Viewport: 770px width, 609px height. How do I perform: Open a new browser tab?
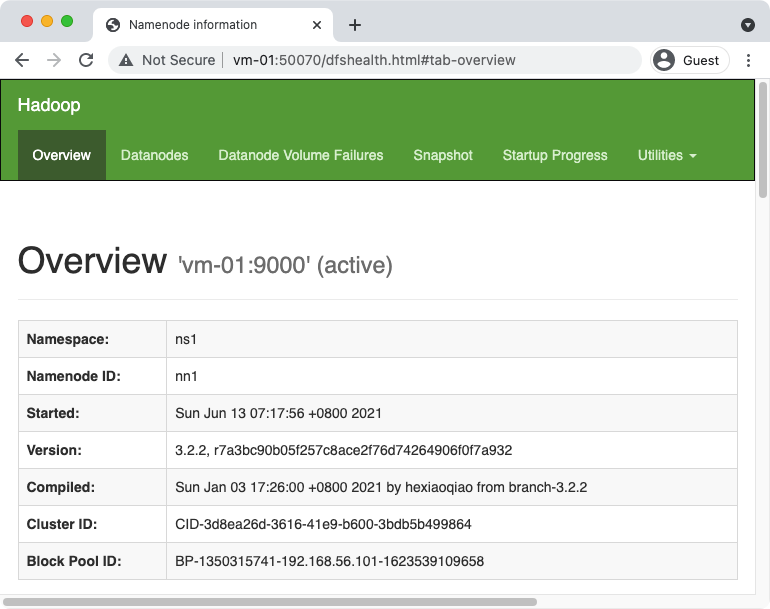click(x=354, y=25)
